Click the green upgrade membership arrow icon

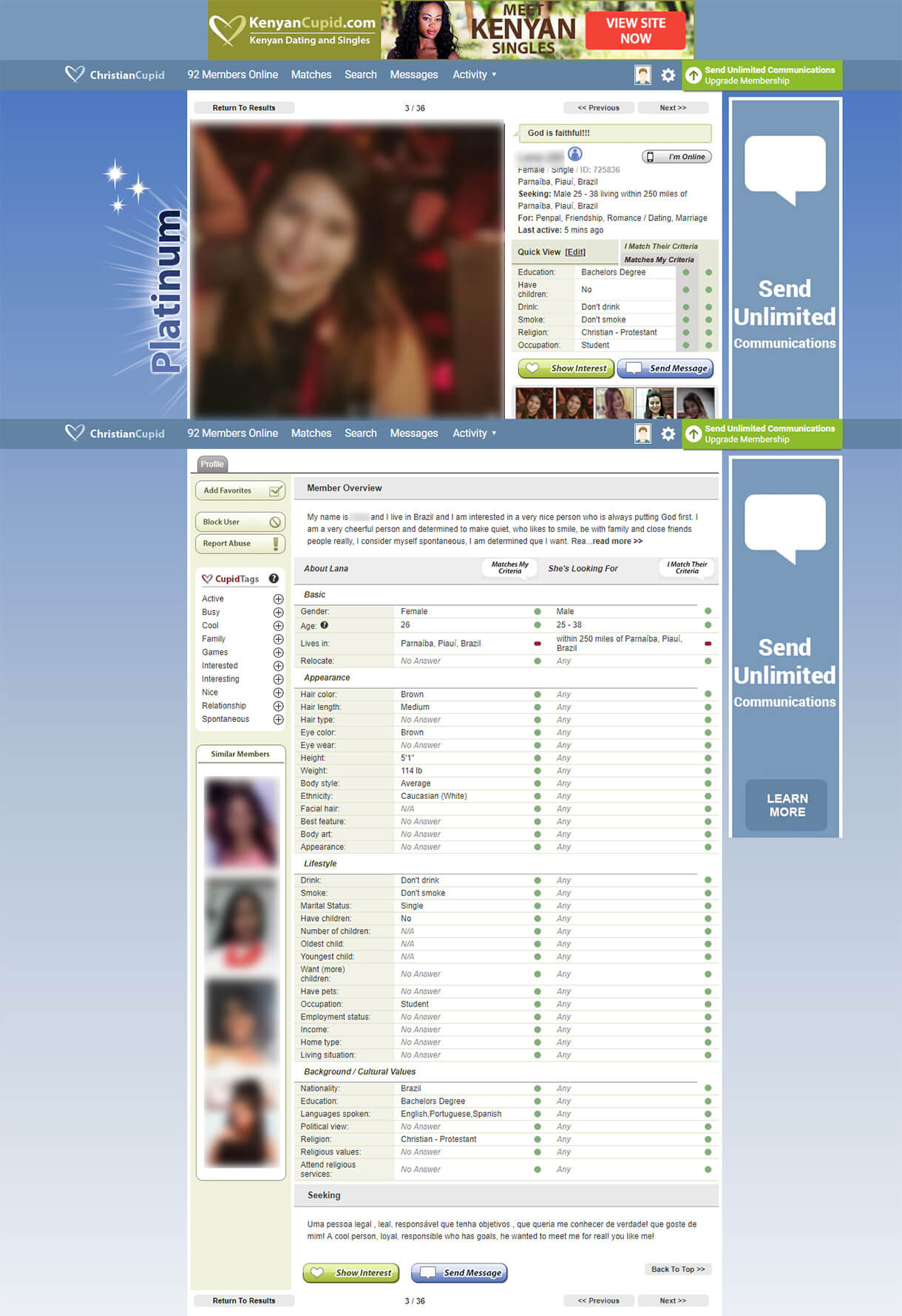[693, 75]
